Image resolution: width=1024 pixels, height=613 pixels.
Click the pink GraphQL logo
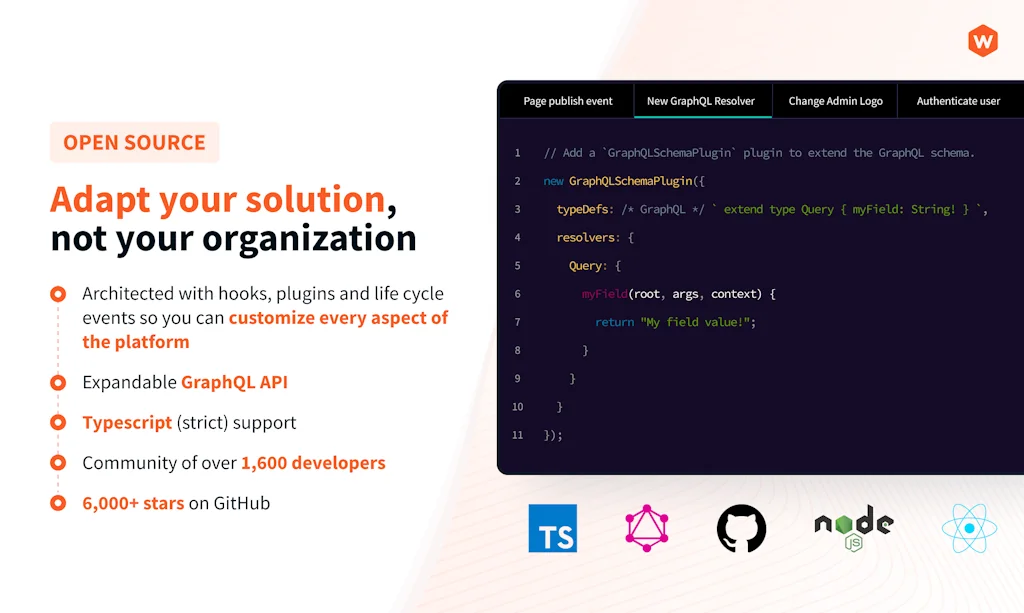tap(647, 528)
